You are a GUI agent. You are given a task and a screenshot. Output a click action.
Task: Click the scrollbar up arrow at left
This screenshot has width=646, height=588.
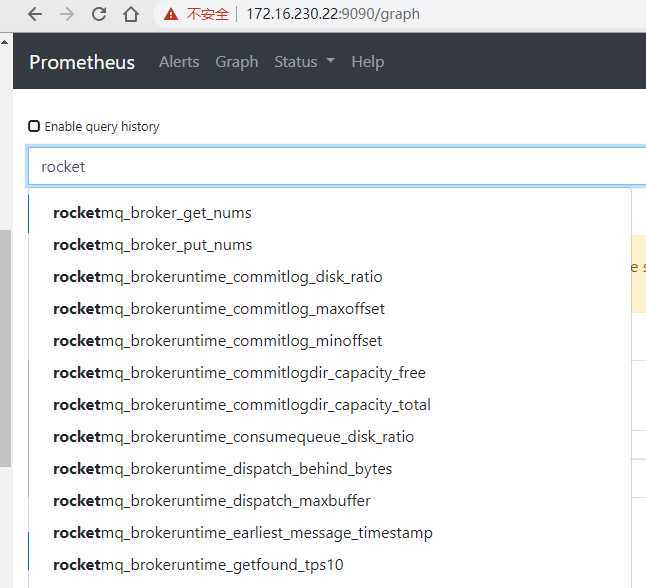pos(5,42)
